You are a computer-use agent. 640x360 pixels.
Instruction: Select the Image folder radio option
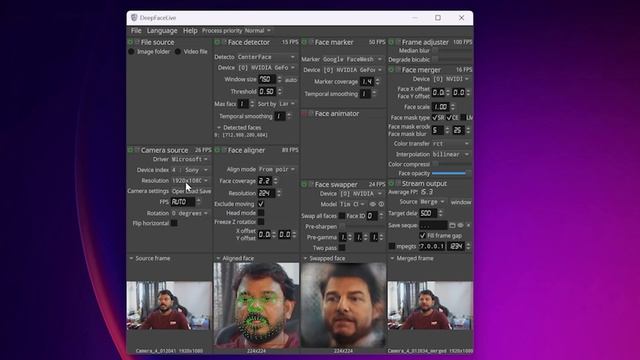[131, 52]
